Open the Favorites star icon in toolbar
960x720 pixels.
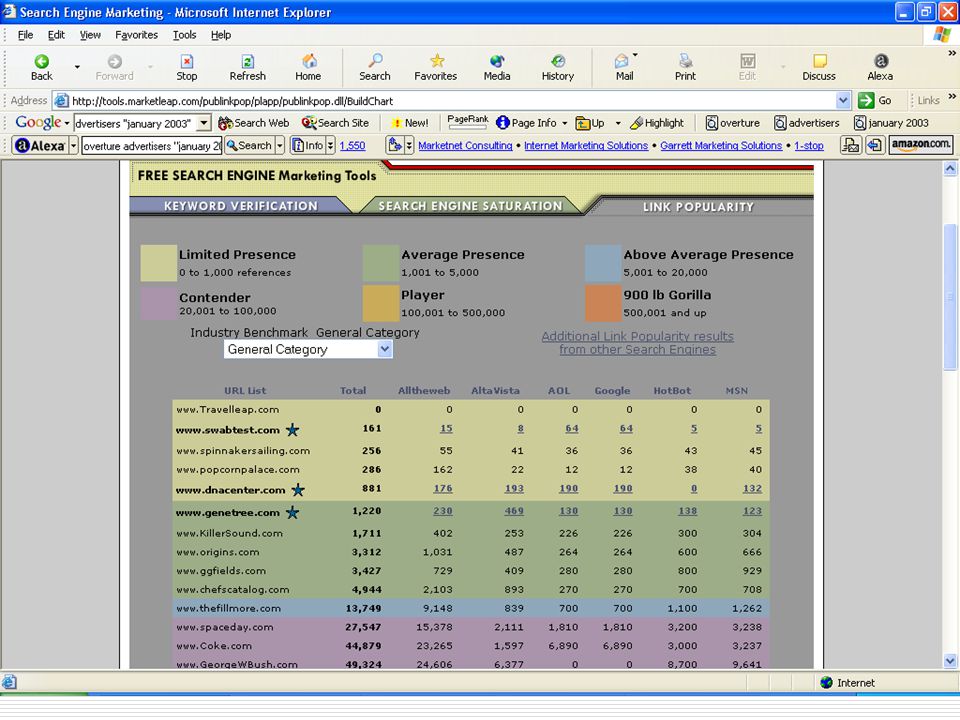(437, 61)
